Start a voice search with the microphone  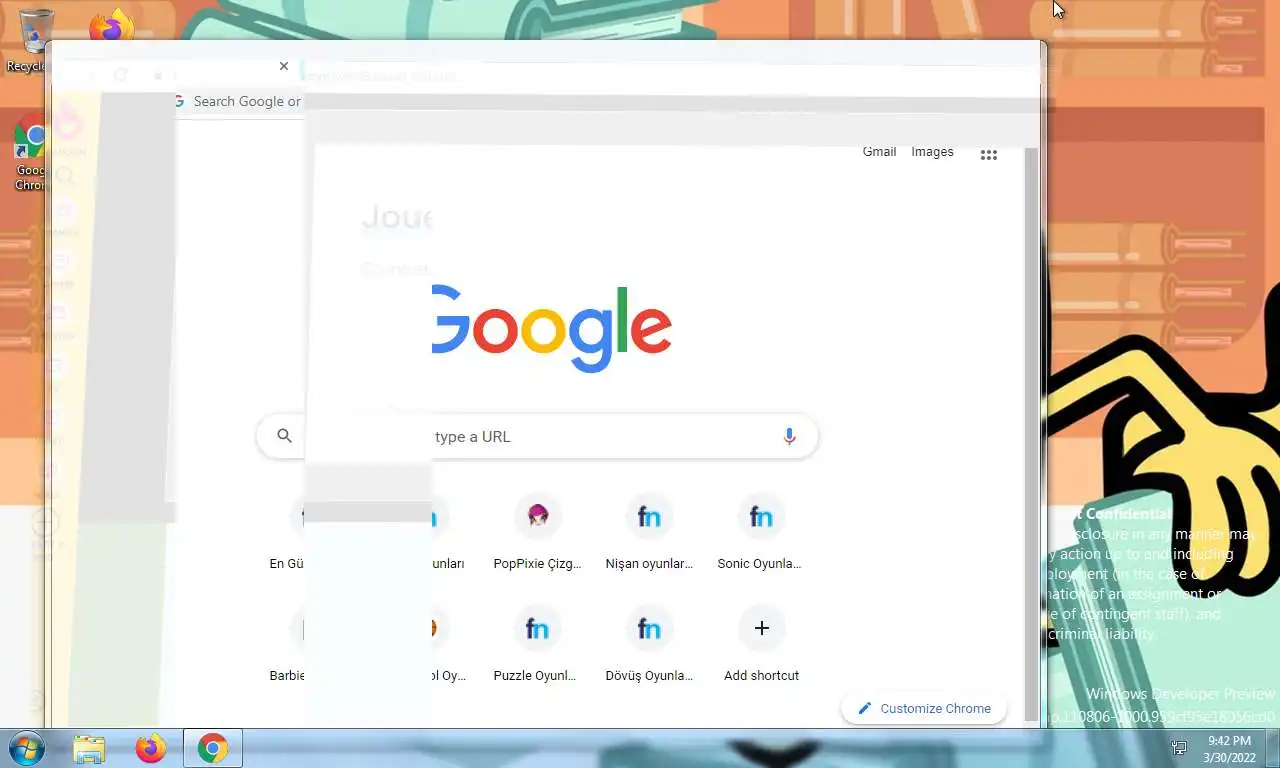[x=789, y=437]
